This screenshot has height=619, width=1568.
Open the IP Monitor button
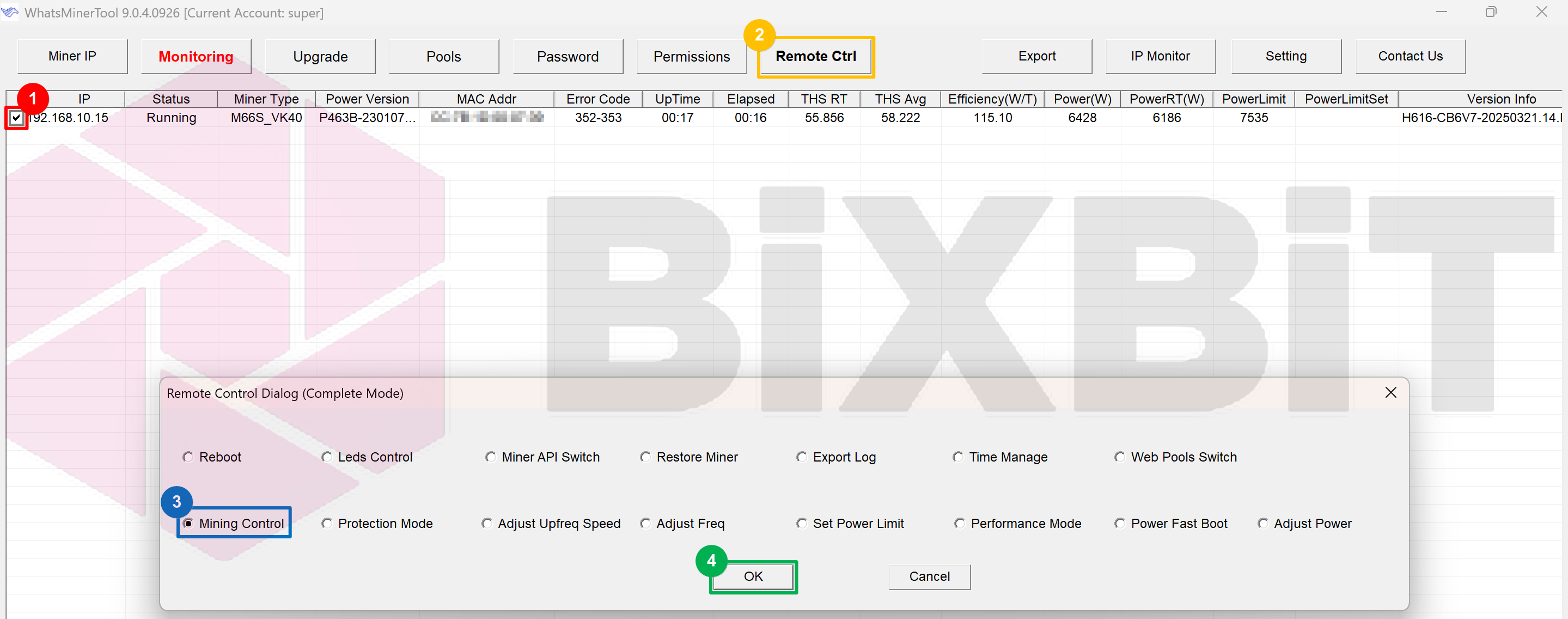1160,56
